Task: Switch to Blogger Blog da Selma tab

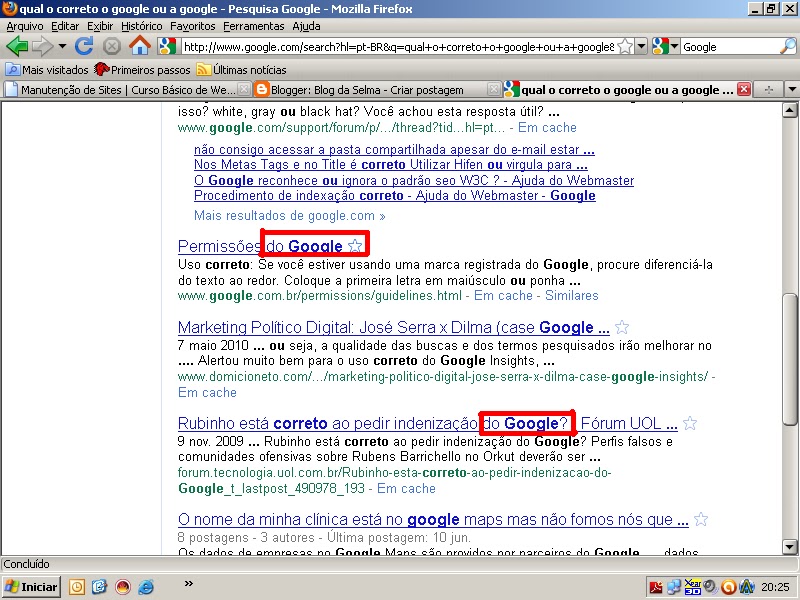Action: (367, 90)
